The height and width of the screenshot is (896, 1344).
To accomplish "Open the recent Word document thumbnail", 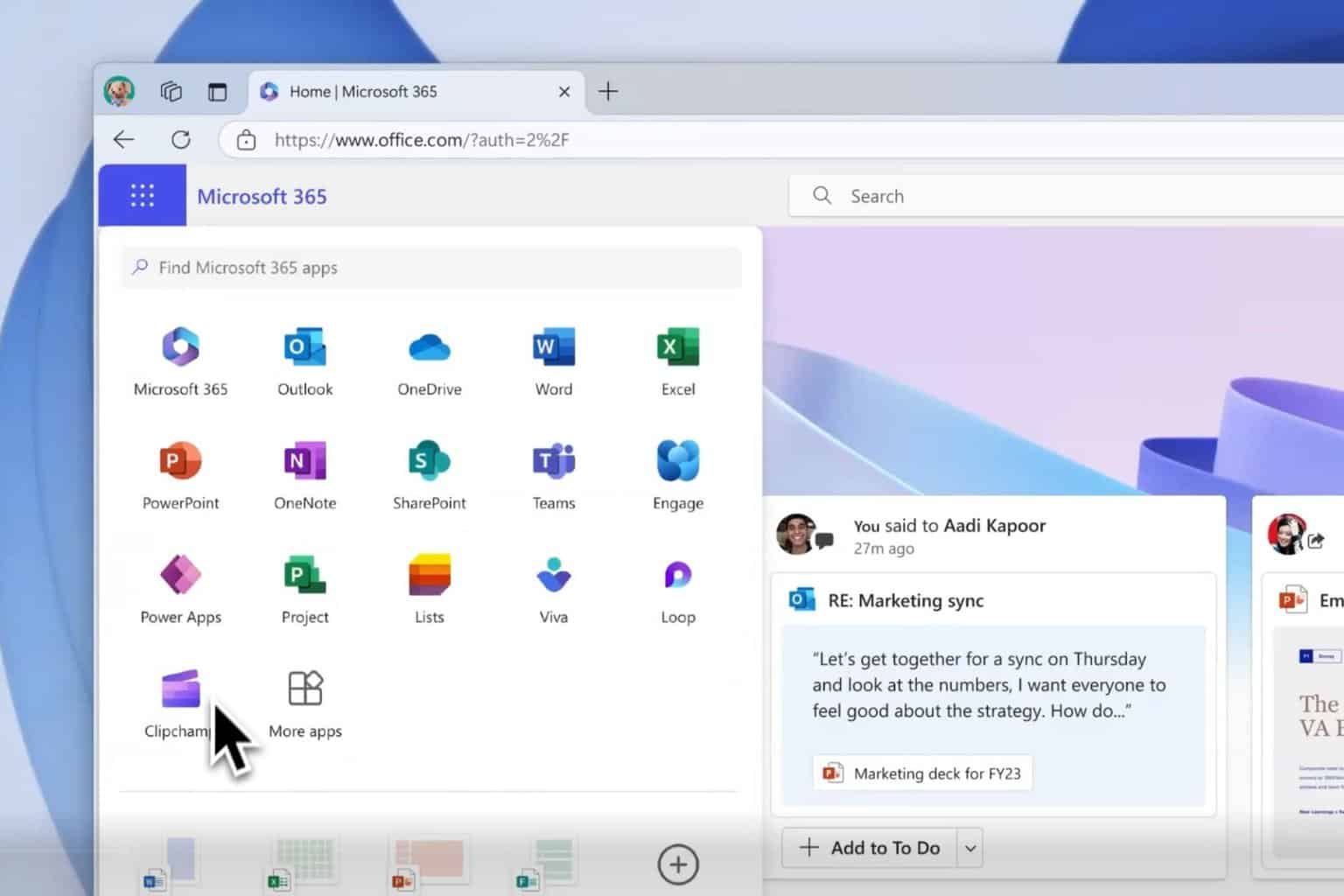I will coord(170,864).
